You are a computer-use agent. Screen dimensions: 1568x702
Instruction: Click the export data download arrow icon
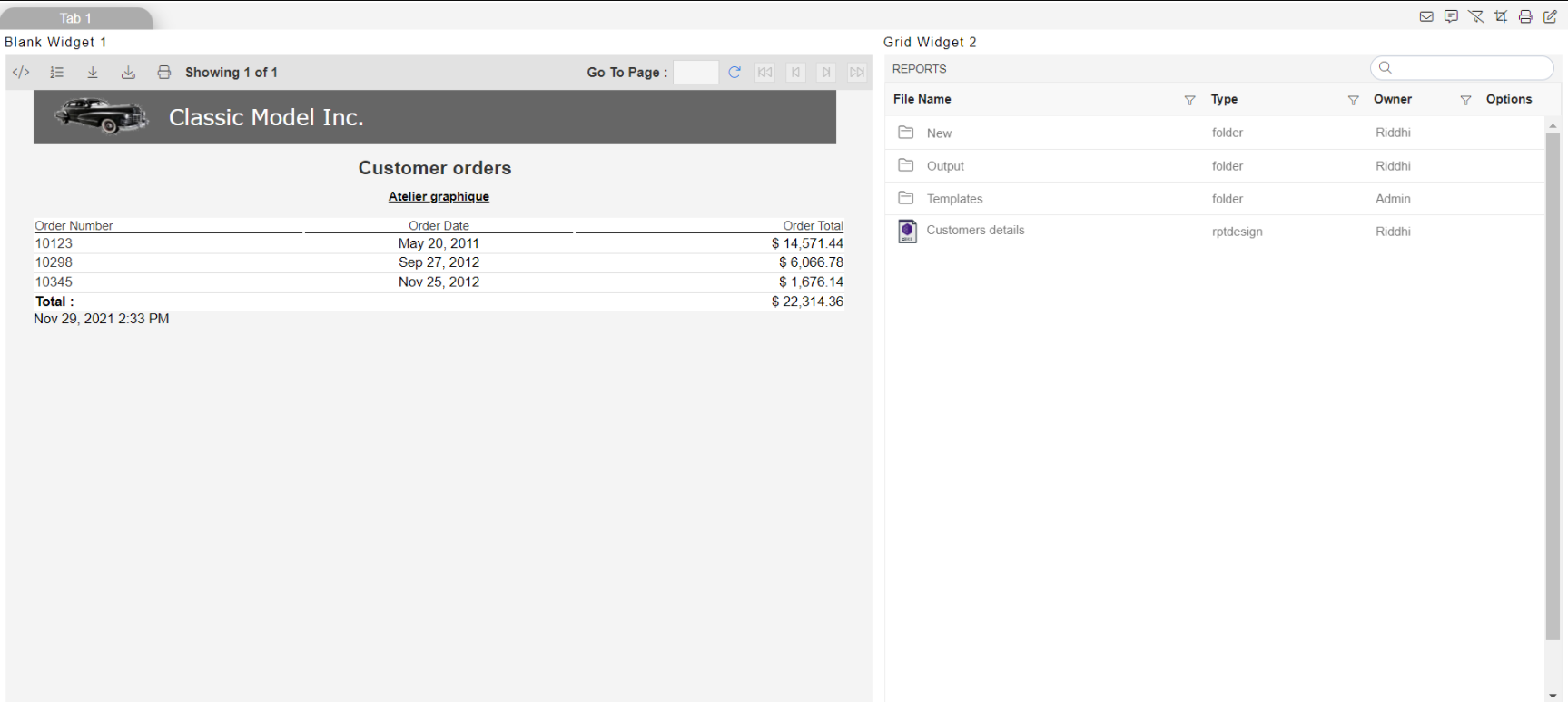[93, 72]
